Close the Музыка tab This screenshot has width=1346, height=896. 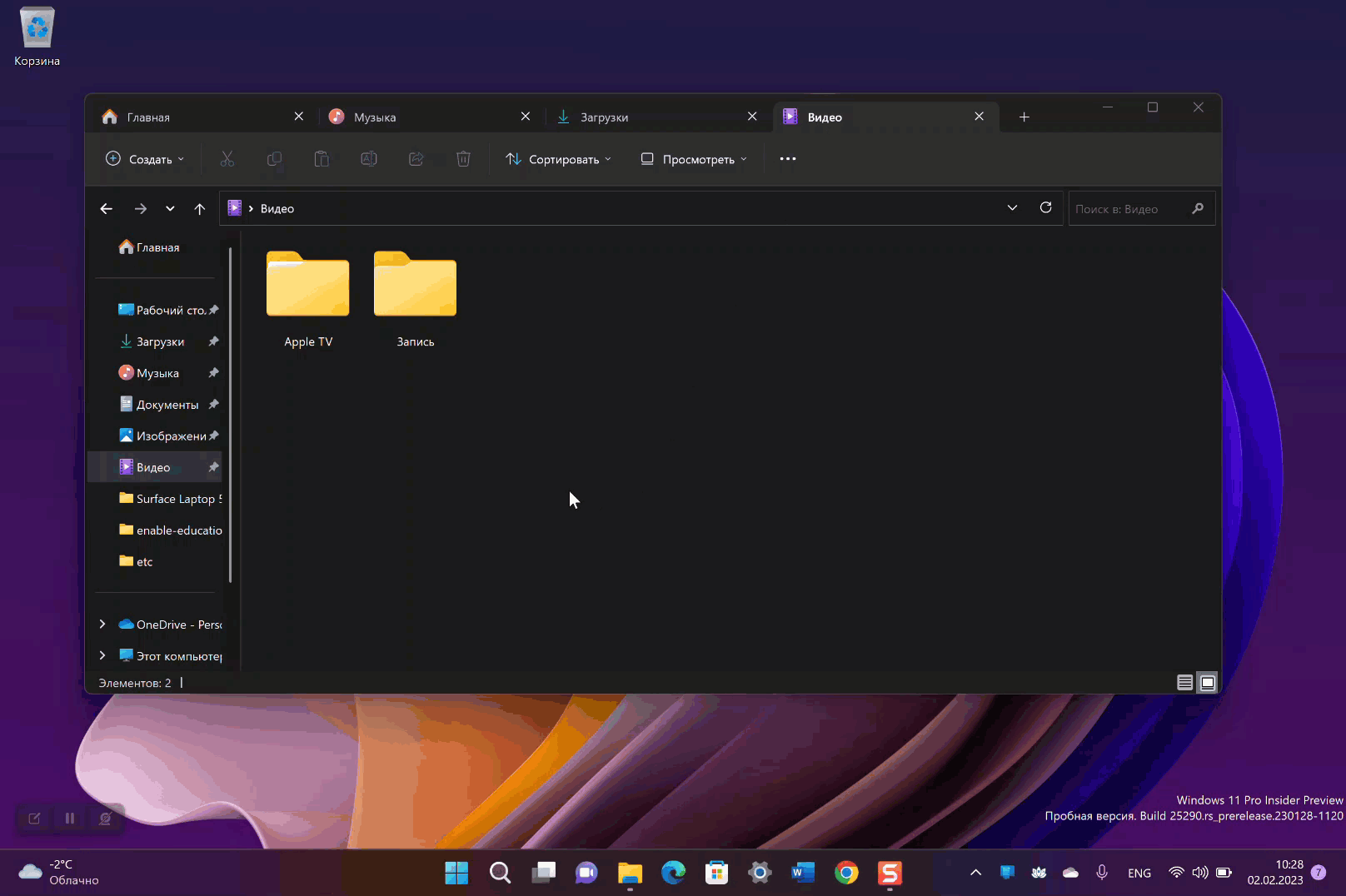coord(526,117)
